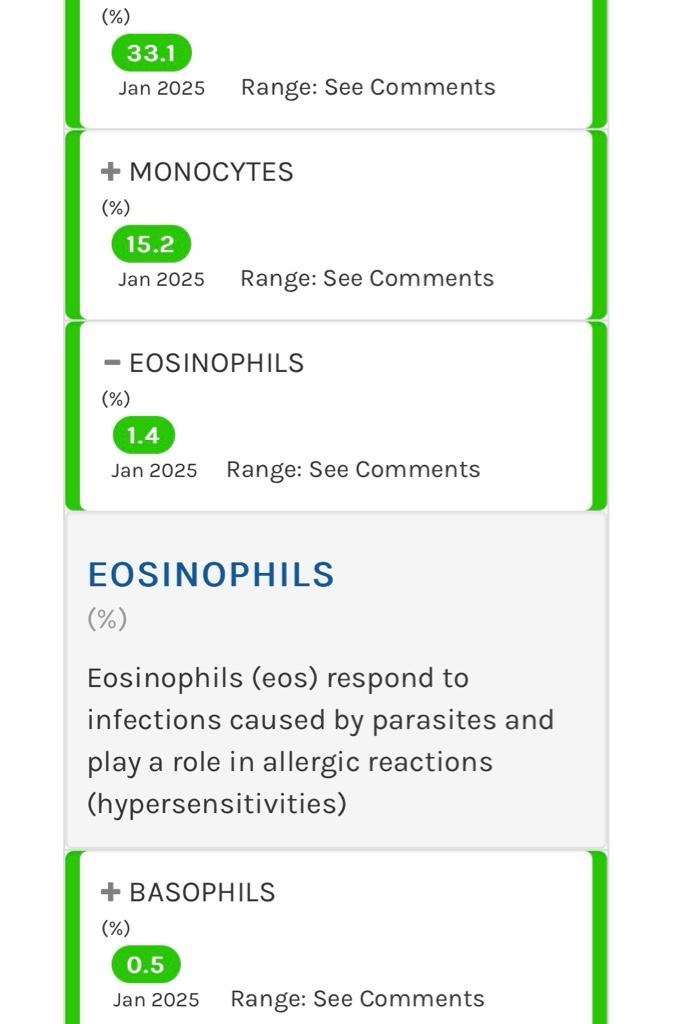This screenshot has width=673, height=1024.
Task: Open the MONOCYTES test label
Action: click(211, 172)
